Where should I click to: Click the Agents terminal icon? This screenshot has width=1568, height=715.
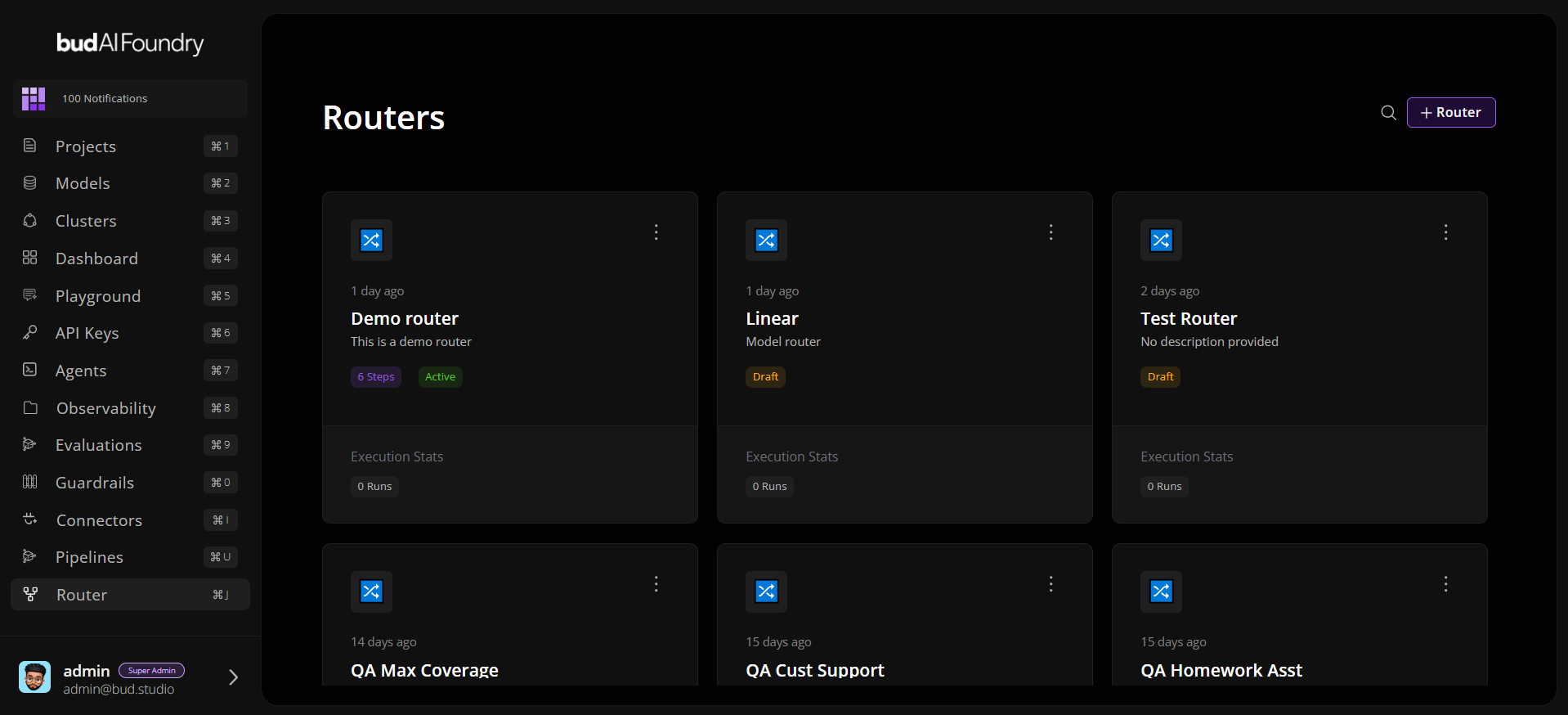point(30,370)
